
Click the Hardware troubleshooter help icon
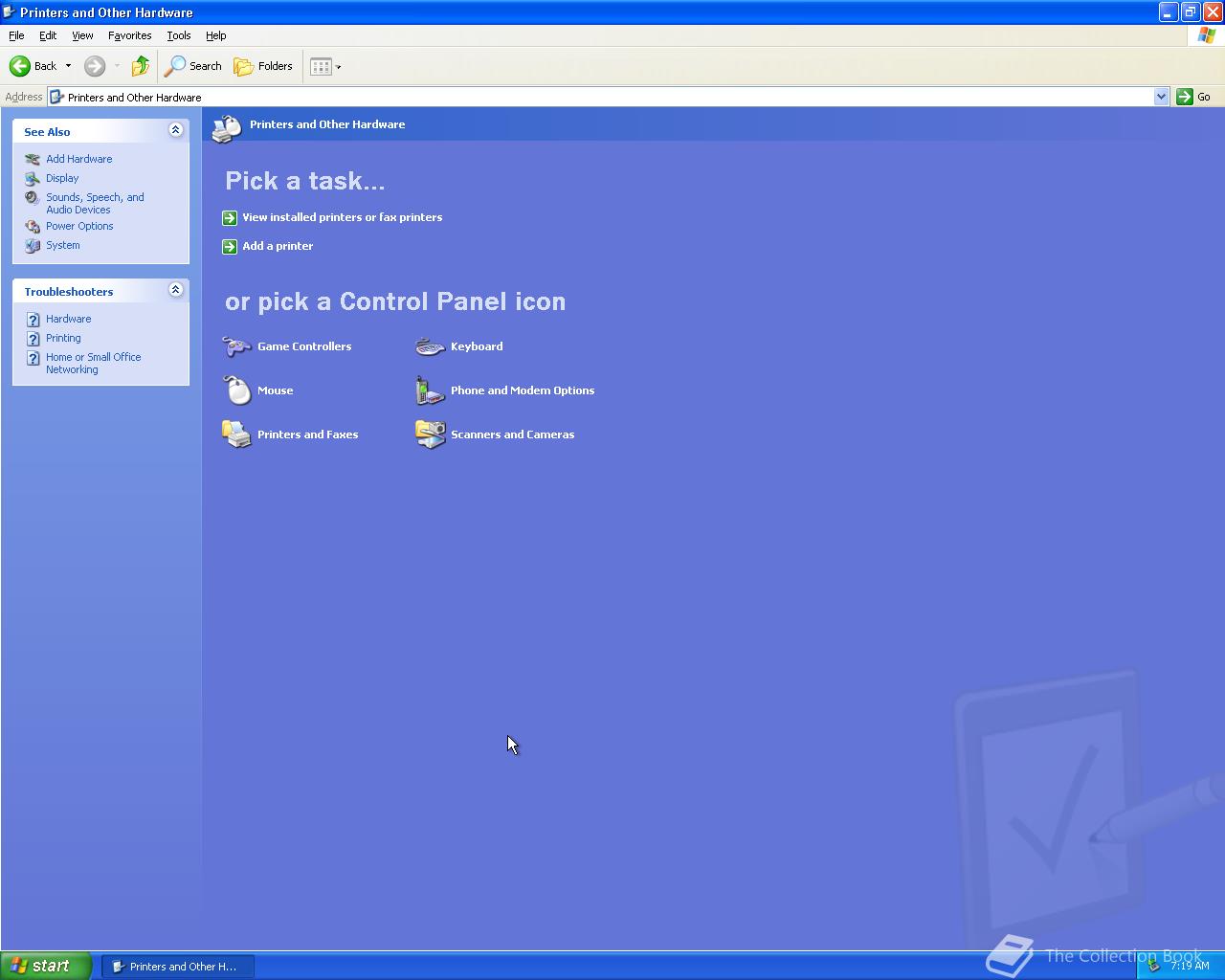(x=33, y=320)
